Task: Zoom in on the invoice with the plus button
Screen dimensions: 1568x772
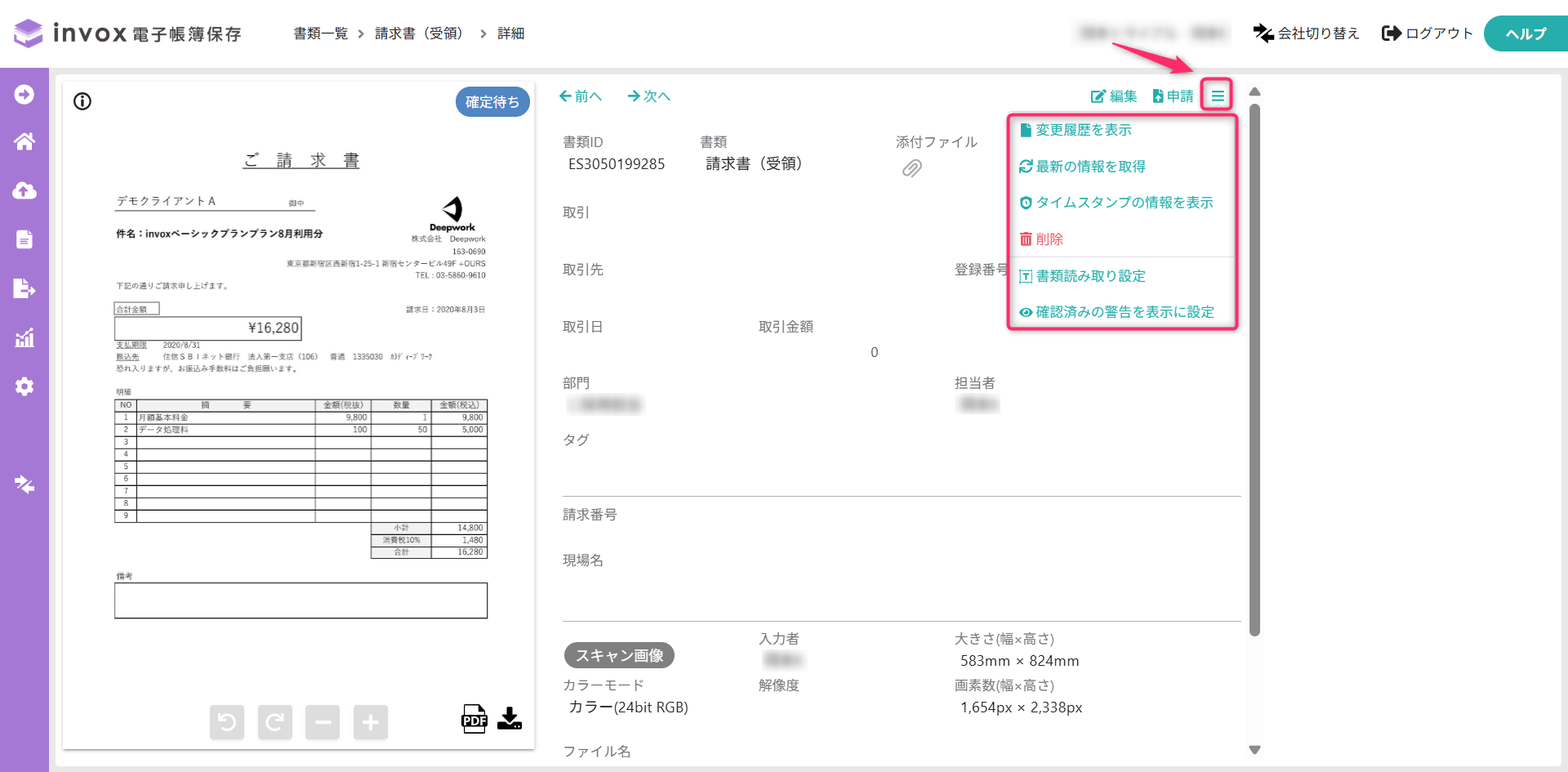Action: coord(370,722)
